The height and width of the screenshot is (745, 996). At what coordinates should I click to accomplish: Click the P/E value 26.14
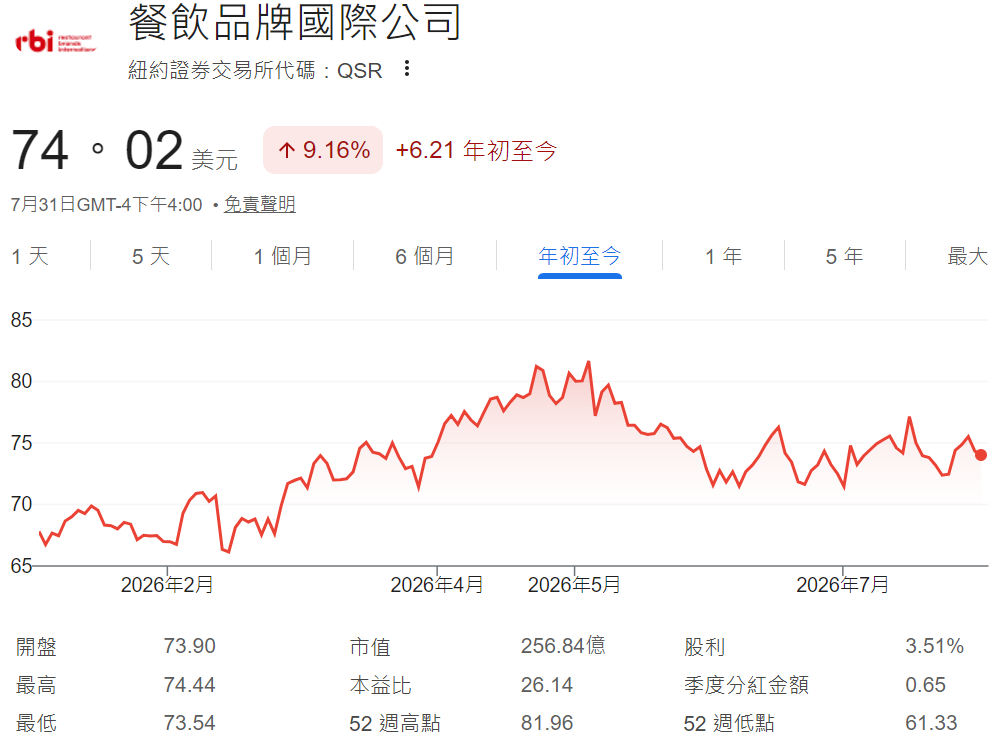(546, 685)
